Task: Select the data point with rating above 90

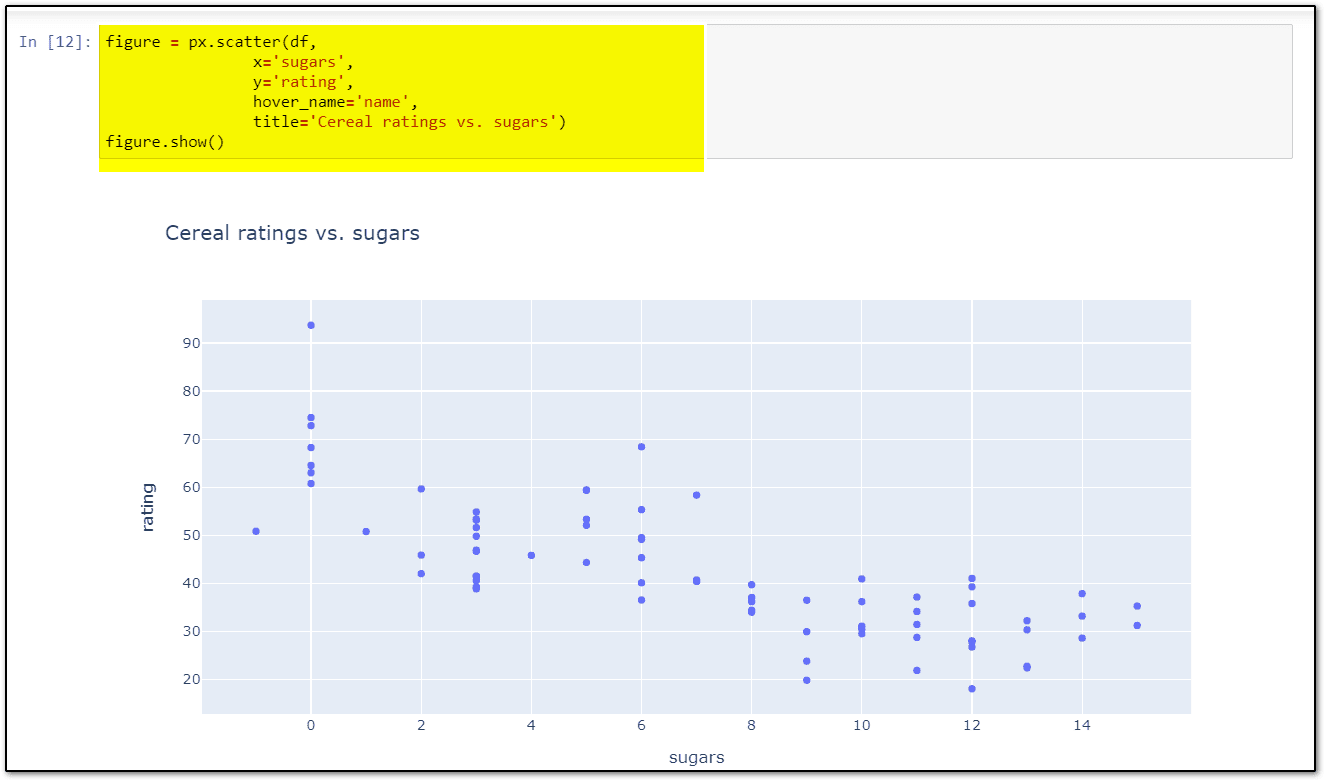Action: point(310,324)
